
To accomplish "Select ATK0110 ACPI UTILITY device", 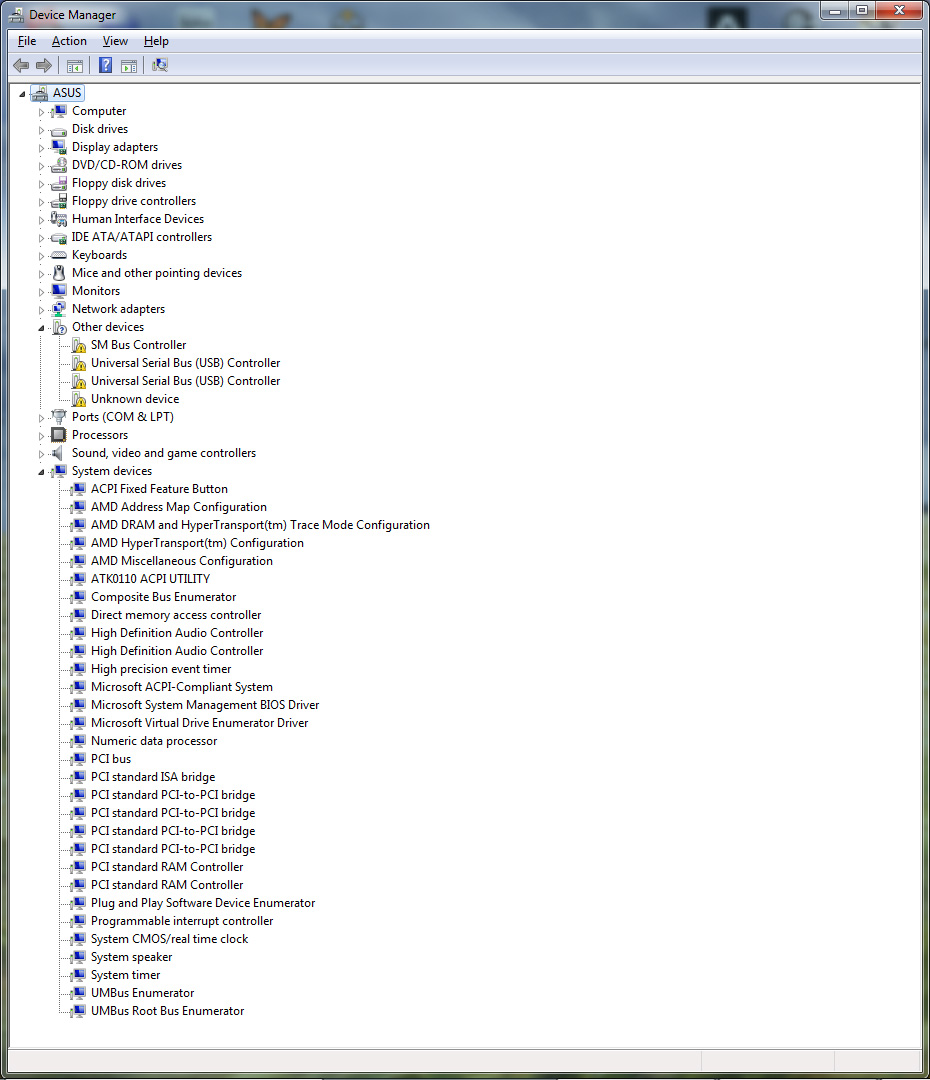I will pyautogui.click(x=150, y=579).
